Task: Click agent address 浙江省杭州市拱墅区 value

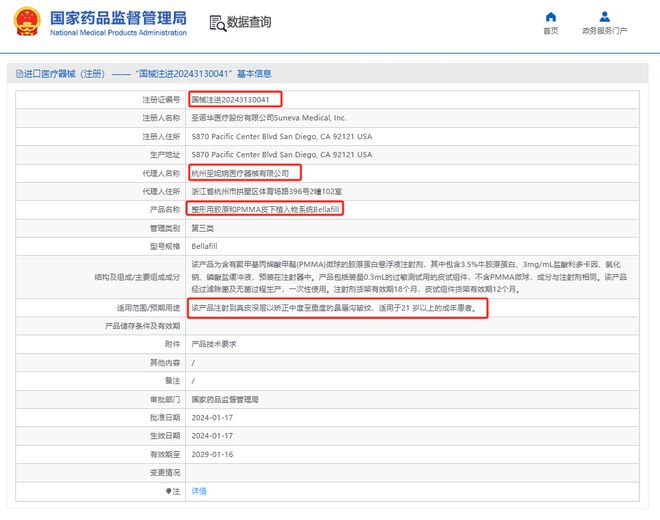Action: pos(266,192)
